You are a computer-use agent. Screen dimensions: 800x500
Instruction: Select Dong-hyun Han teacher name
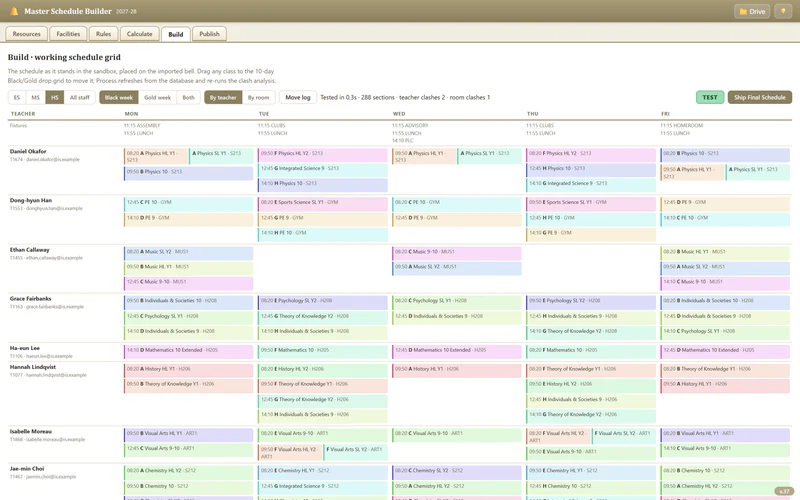click(x=32, y=201)
